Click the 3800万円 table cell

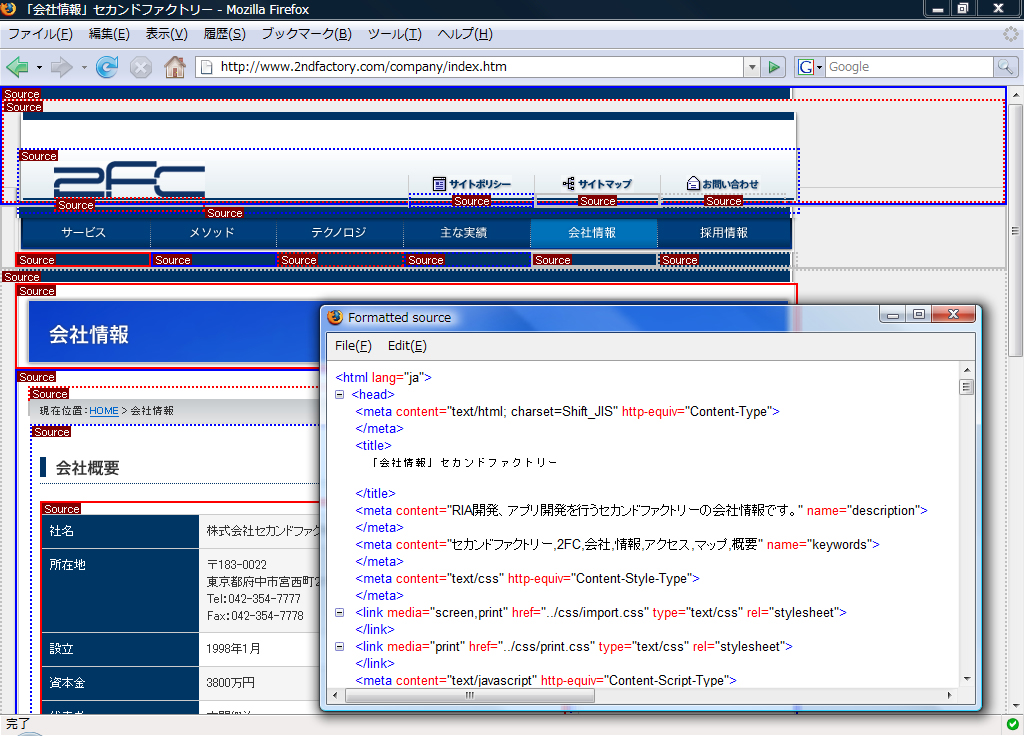tap(231, 682)
